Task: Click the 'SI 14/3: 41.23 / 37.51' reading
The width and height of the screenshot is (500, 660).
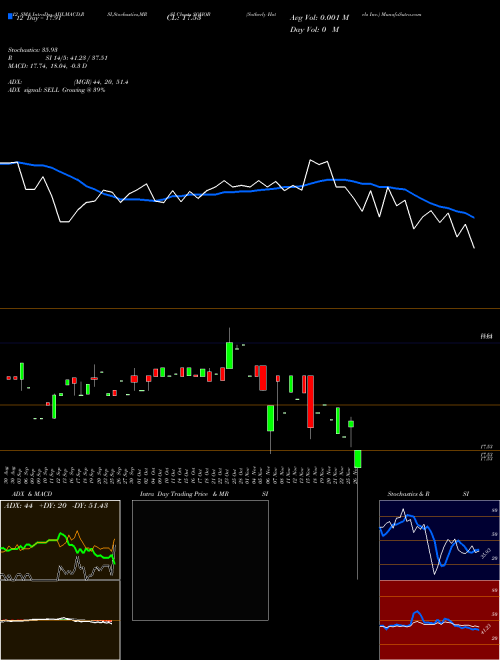Action: tap(77, 58)
